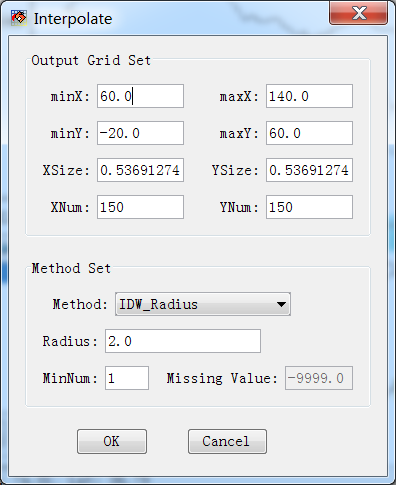Select the "maxX:" label text
The height and width of the screenshot is (485, 396).
click(x=239, y=97)
